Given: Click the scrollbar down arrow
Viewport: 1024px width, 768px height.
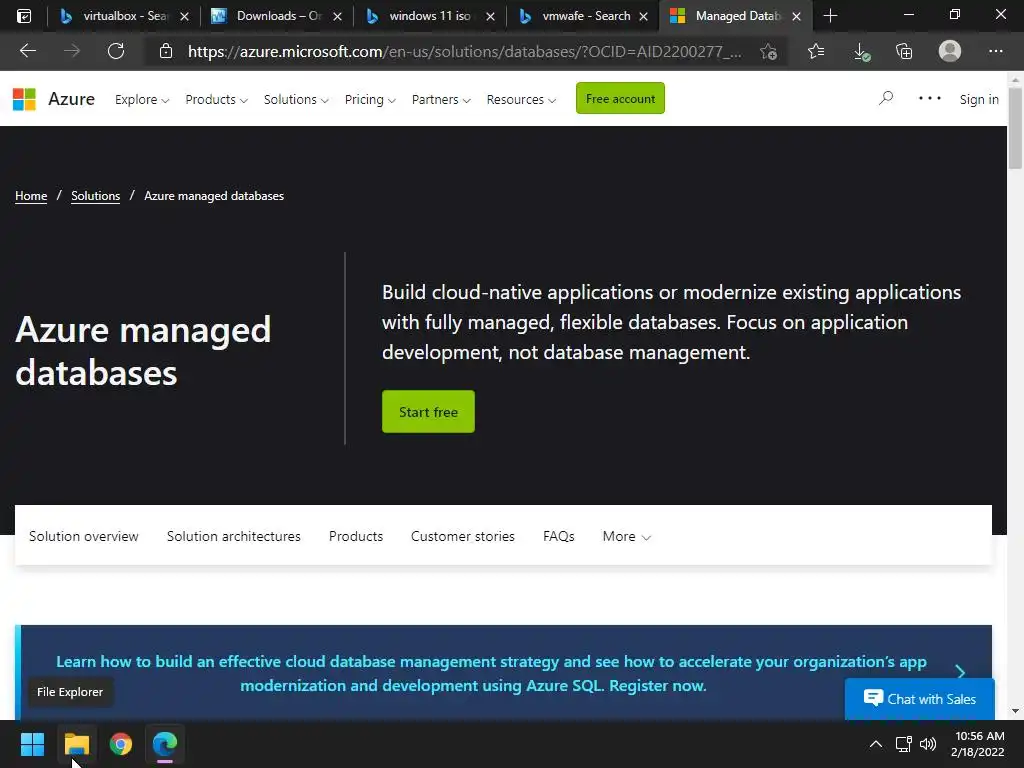Looking at the screenshot, I should click(x=1015, y=711).
